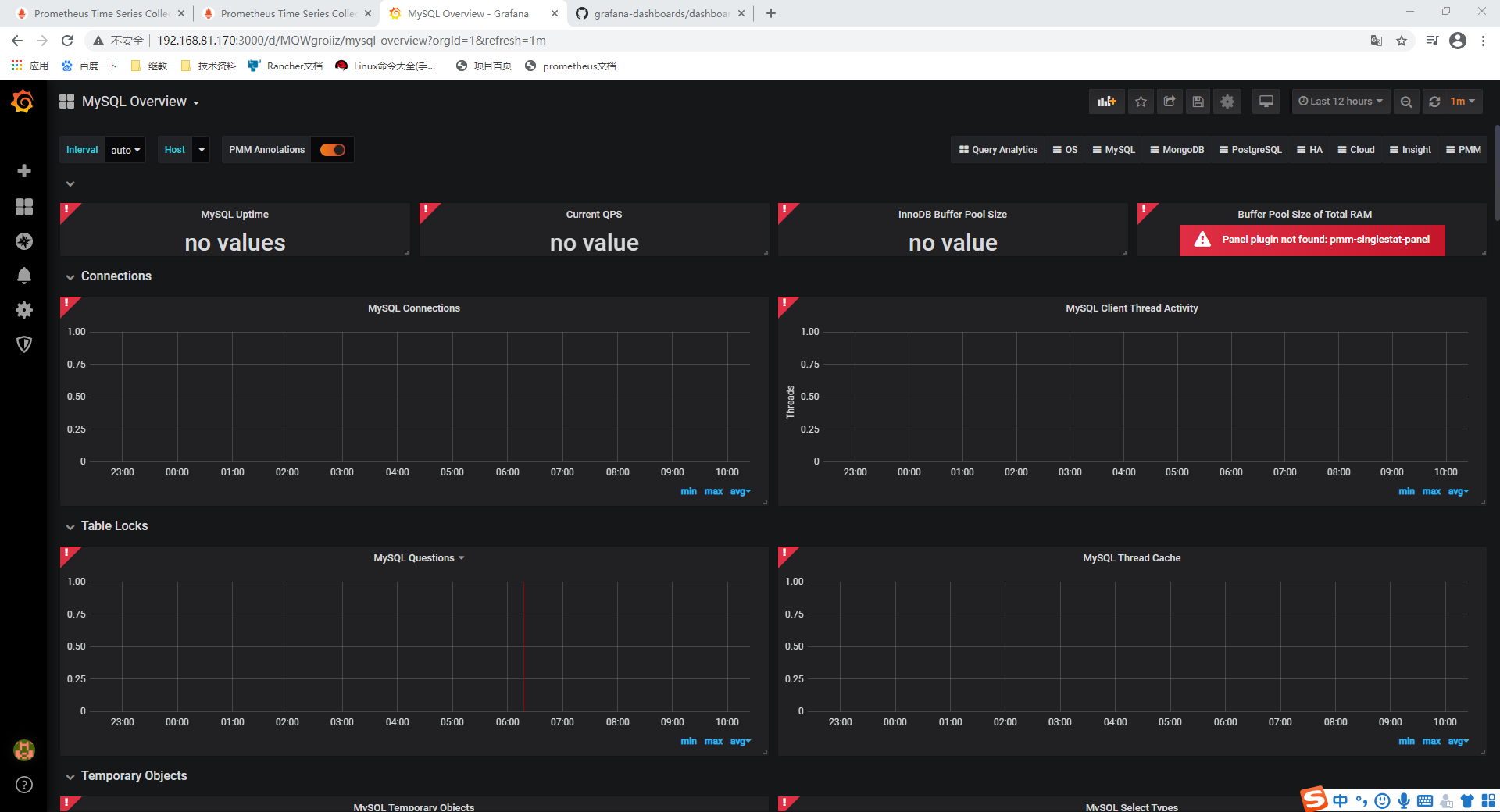The height and width of the screenshot is (812, 1500).
Task: Click page vertical scrollbar
Action: [1496, 172]
